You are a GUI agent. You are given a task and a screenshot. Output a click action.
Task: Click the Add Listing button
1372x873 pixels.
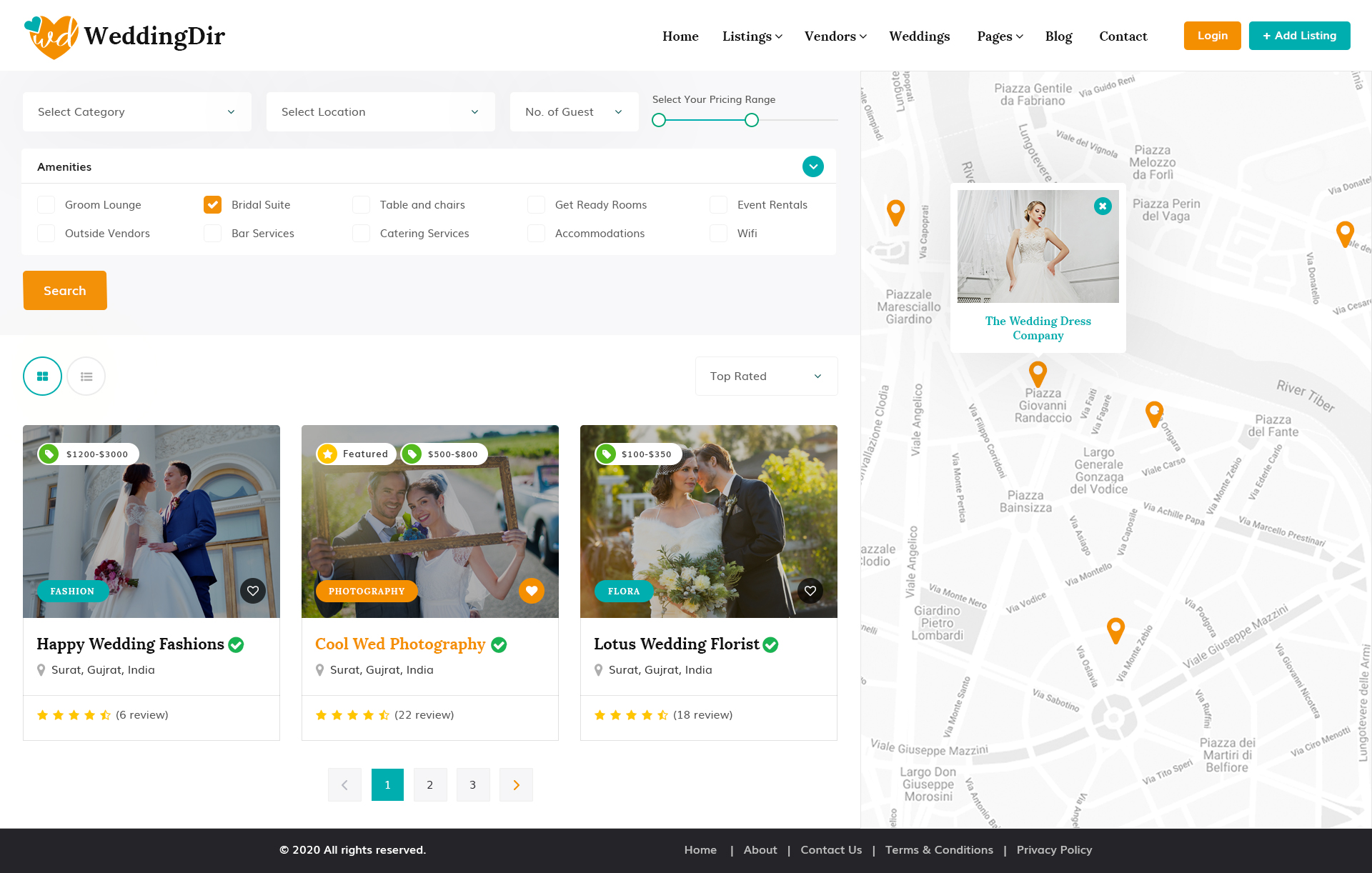pos(1299,36)
